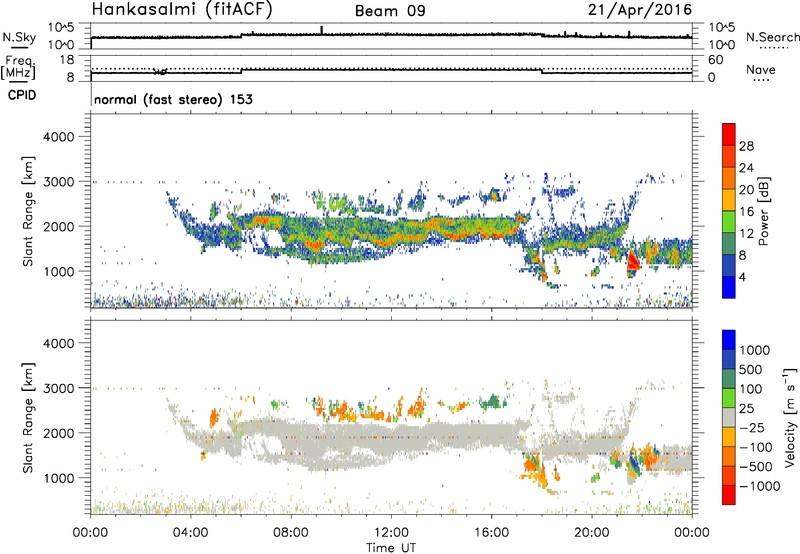Screen dimensions: 800x554
Task: Click the green velocity patch near 16:00 UT
Action: click(x=493, y=401)
